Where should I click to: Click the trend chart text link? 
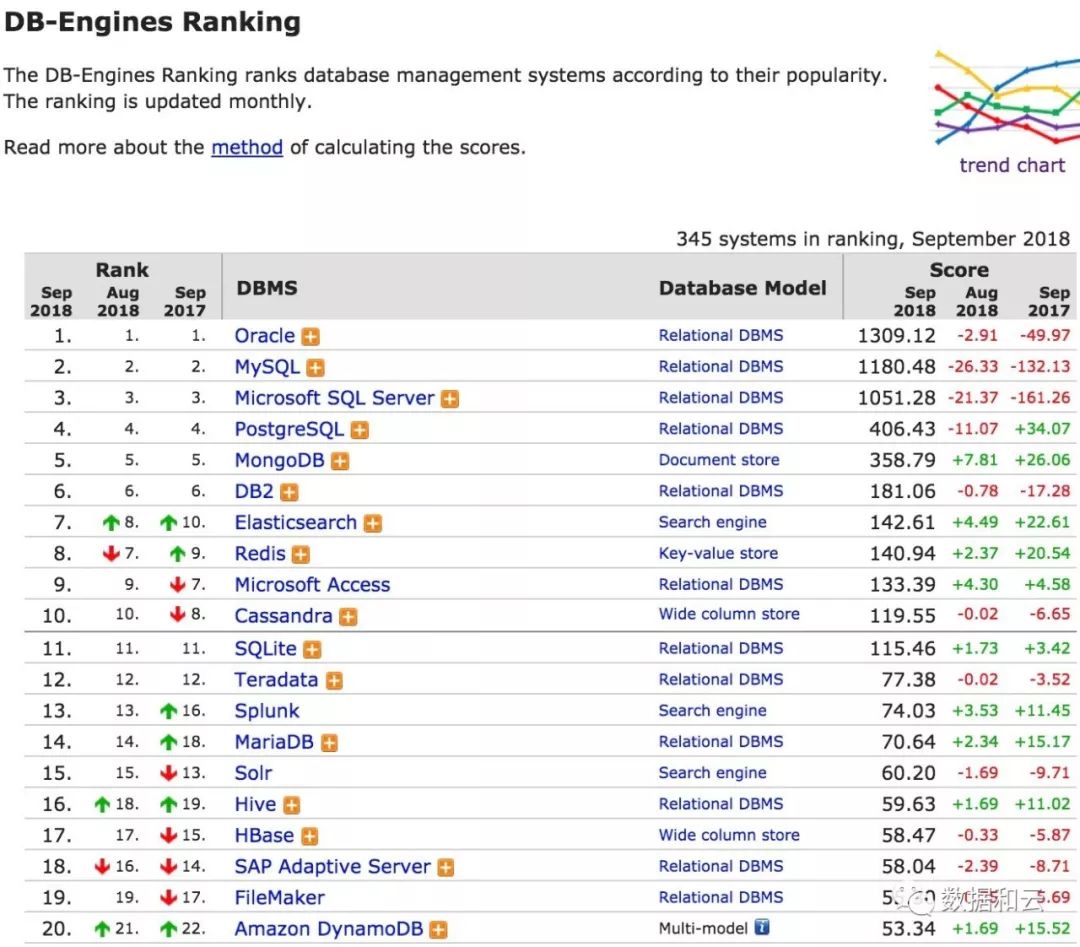[x=1012, y=165]
